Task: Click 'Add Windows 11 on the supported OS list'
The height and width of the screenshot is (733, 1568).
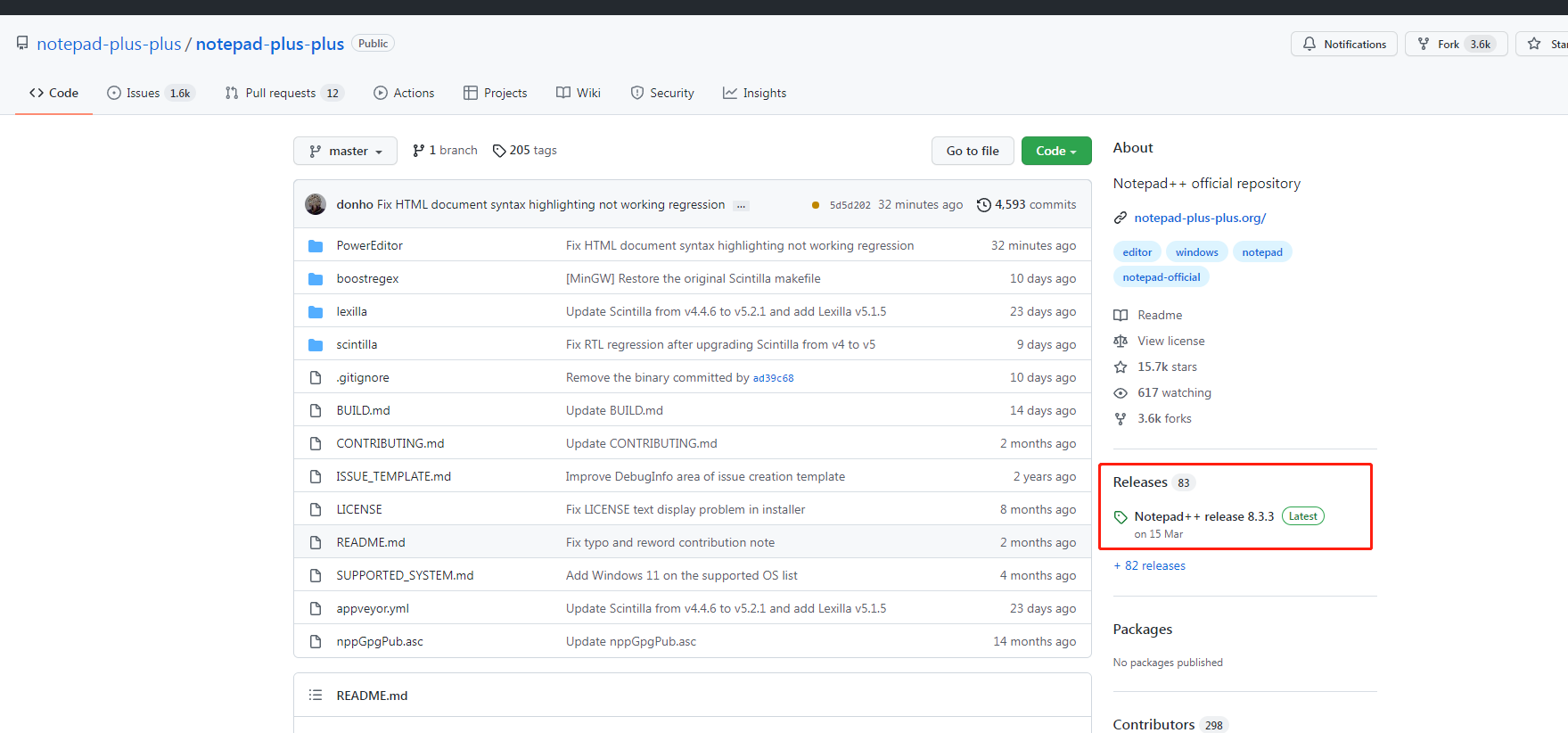Action: (x=682, y=575)
